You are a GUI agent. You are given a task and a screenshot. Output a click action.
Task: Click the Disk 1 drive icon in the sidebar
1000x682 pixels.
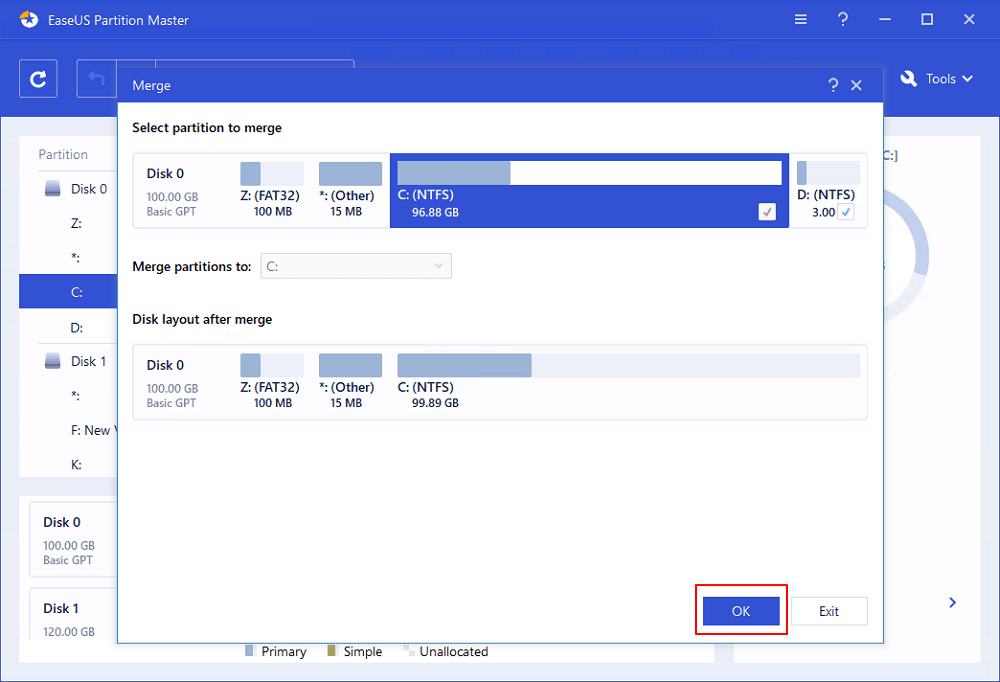[53, 361]
